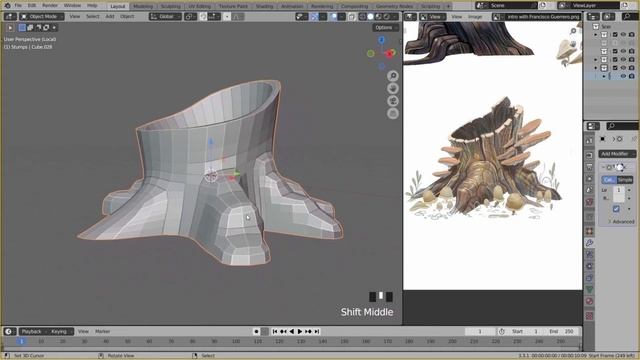Open the viewport Add menu
The height and width of the screenshot is (360, 640).
pos(110,17)
